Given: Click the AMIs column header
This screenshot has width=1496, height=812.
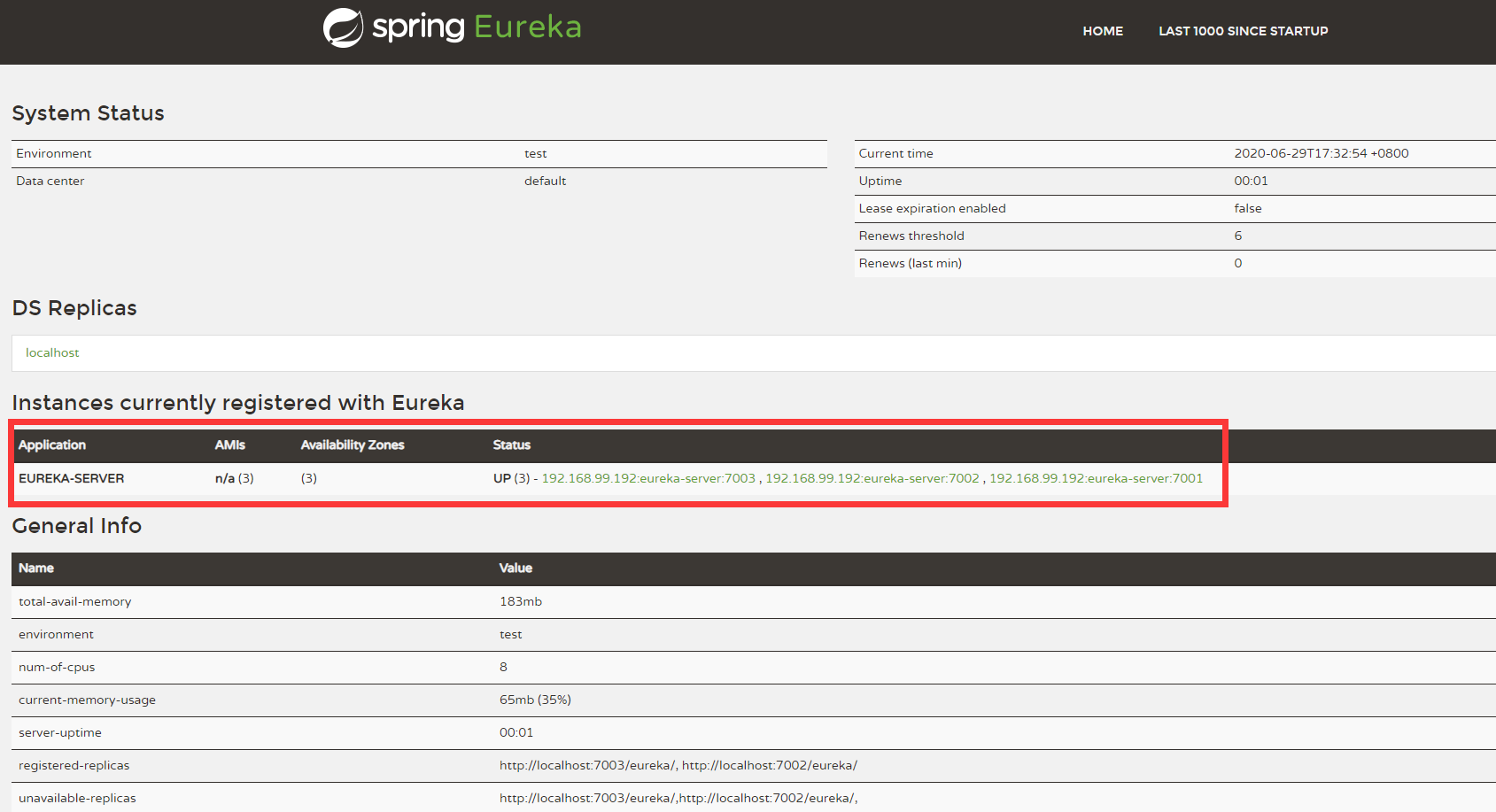Looking at the screenshot, I should tap(230, 445).
